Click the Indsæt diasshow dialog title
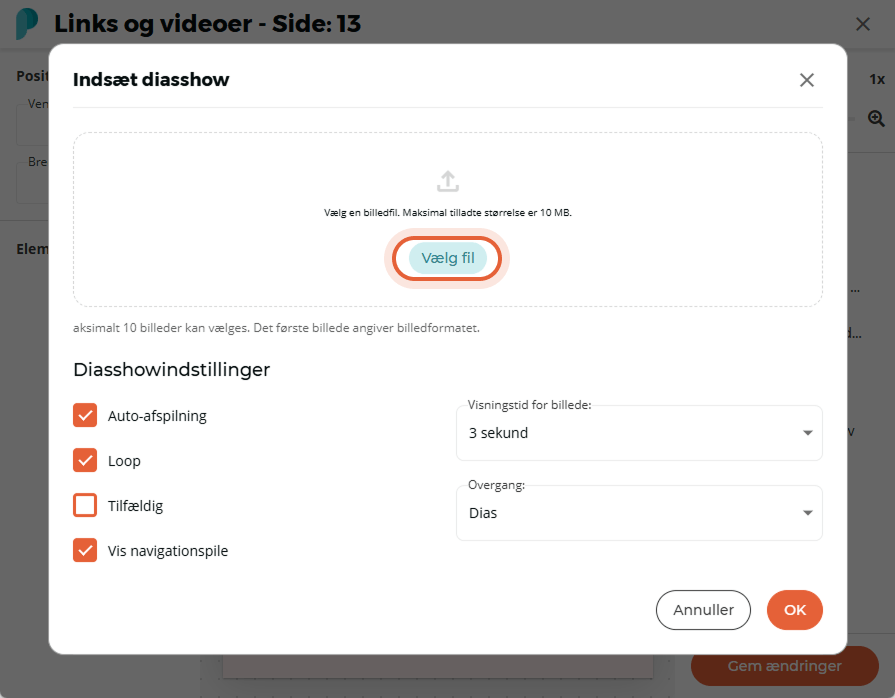895x698 pixels. (x=151, y=79)
